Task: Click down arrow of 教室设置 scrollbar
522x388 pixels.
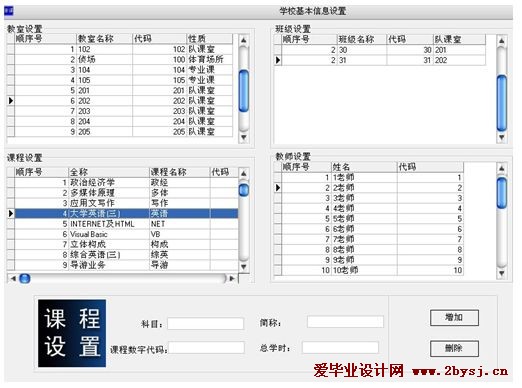Action: (244, 137)
